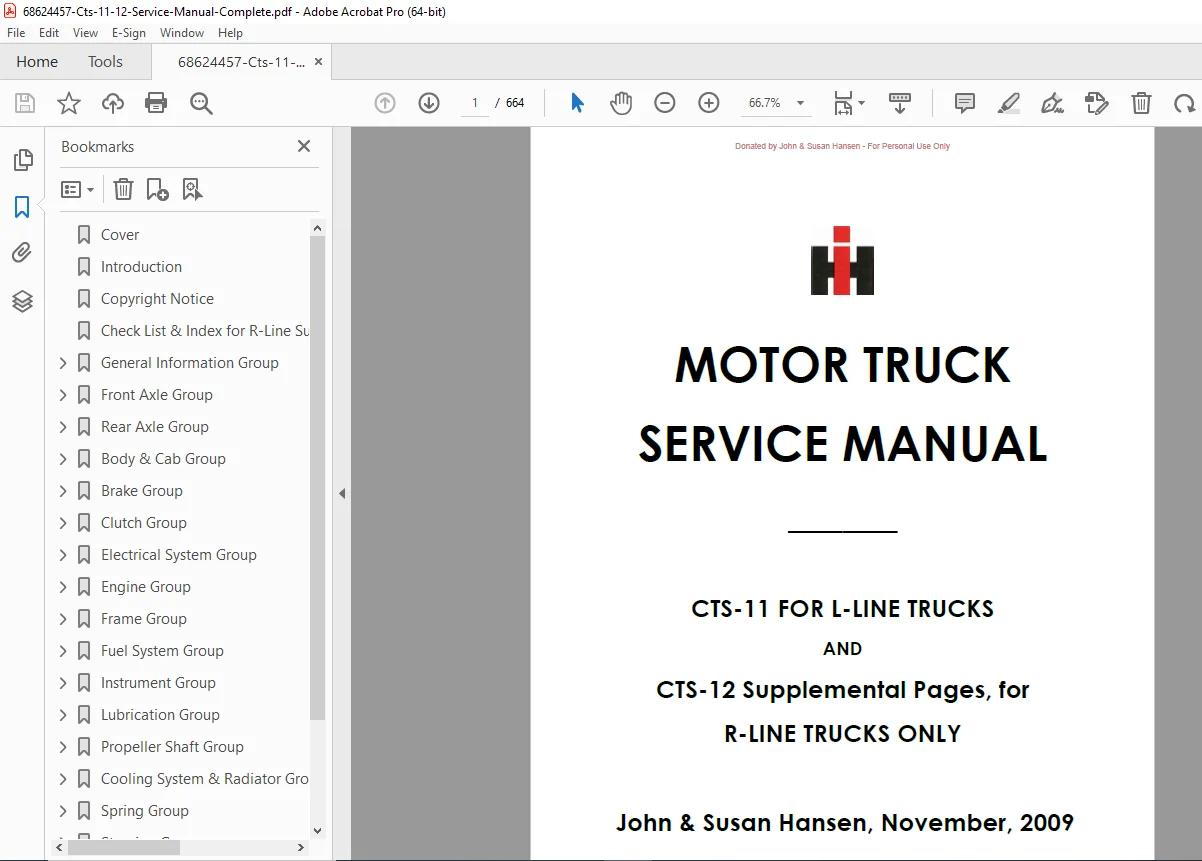Open Check List & Index bookmark
1202x861 pixels.
point(205,331)
